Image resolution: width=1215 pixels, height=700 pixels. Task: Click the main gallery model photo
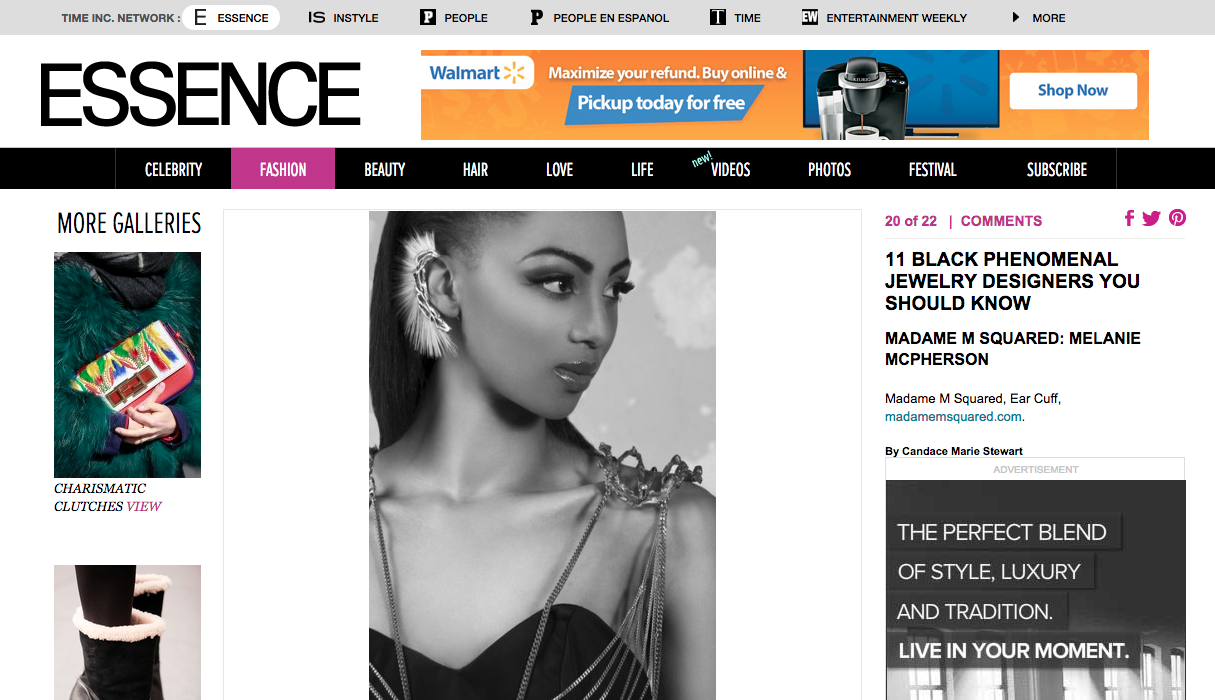point(542,455)
